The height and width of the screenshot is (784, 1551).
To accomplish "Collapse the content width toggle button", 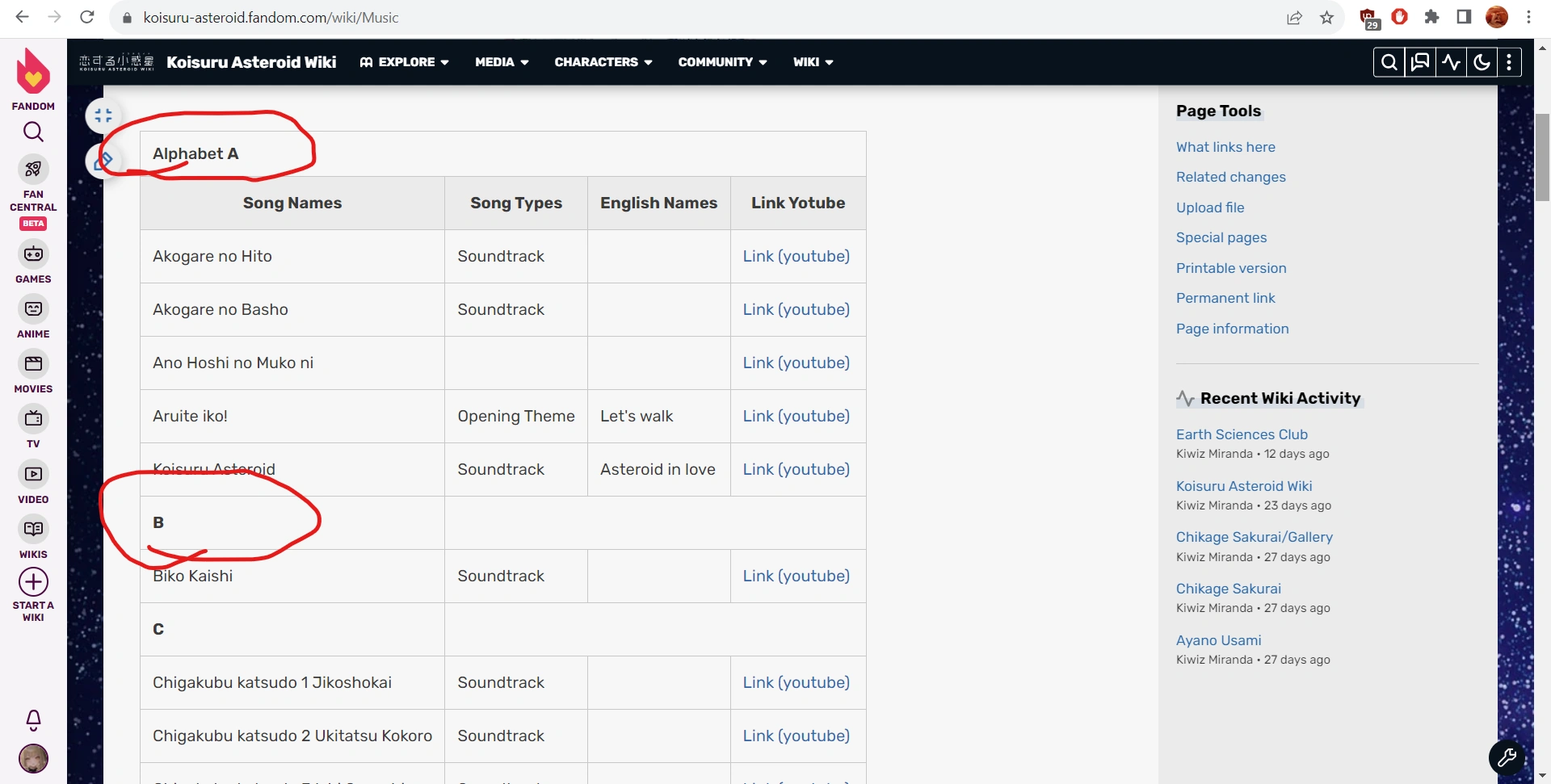I will 103,115.
